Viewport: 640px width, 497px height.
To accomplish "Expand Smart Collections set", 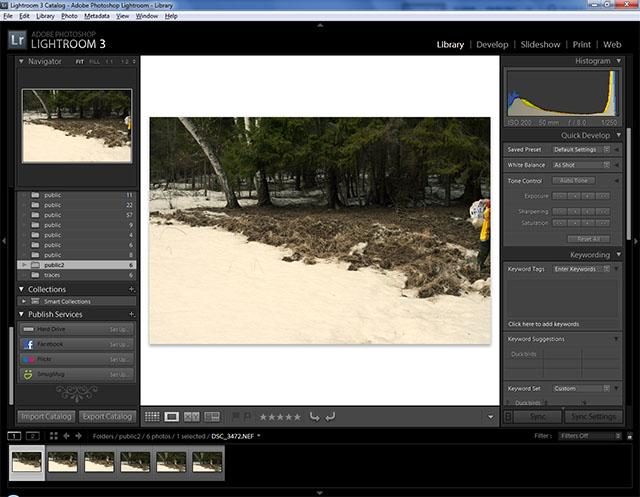I will (x=24, y=301).
